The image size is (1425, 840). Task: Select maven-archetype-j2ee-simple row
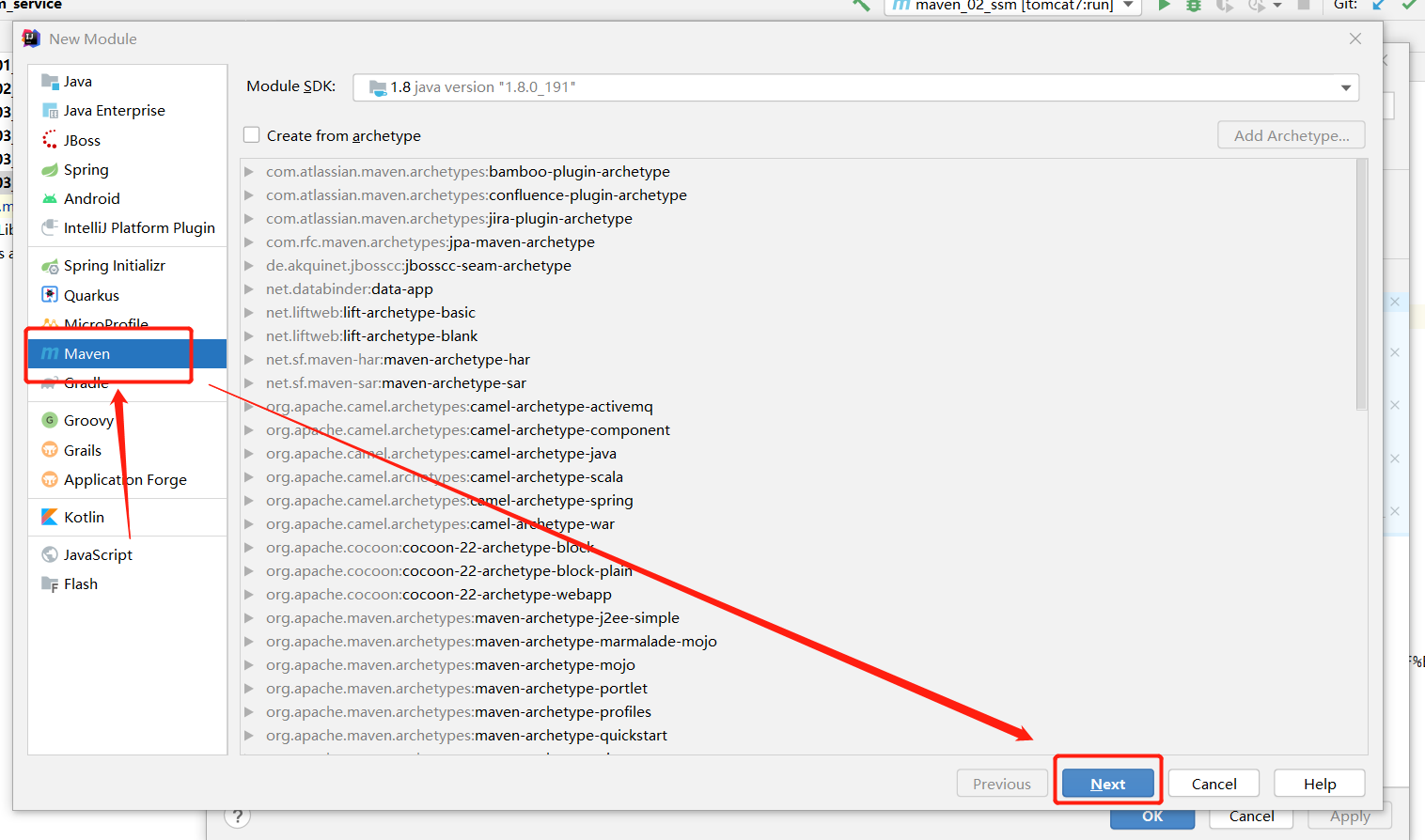point(798,618)
